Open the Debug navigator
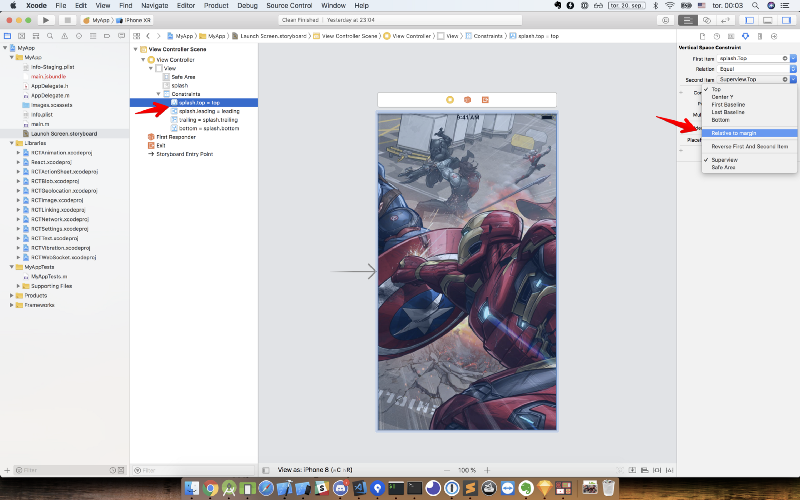Screen dimensions: 800x500 pos(93,36)
